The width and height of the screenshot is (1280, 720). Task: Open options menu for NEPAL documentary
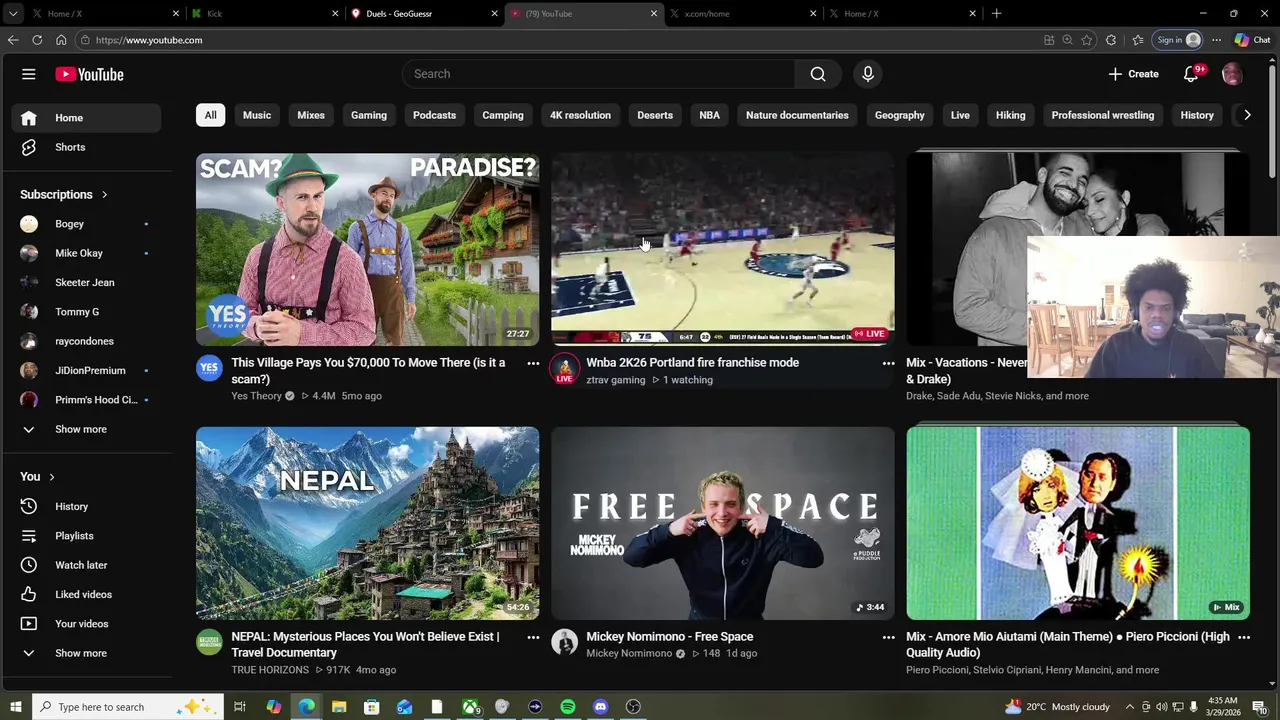[533, 637]
